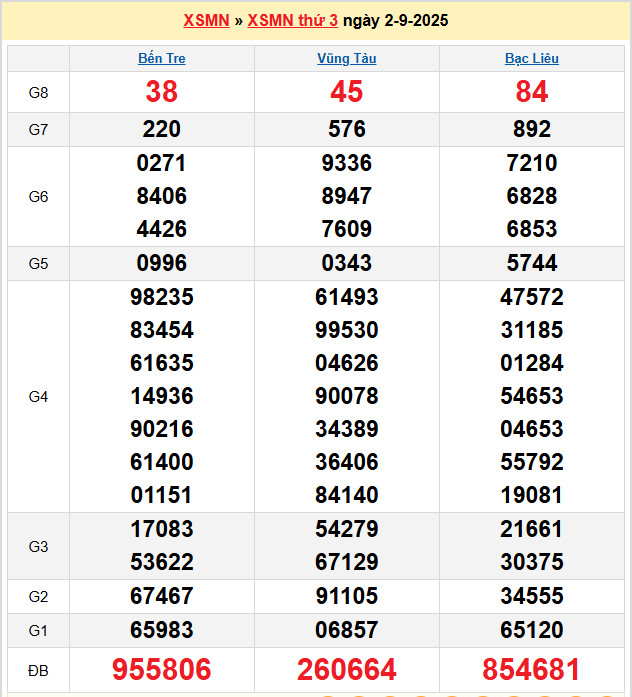Click G4 number 99530
The height and width of the screenshot is (697, 632).
tap(347, 330)
